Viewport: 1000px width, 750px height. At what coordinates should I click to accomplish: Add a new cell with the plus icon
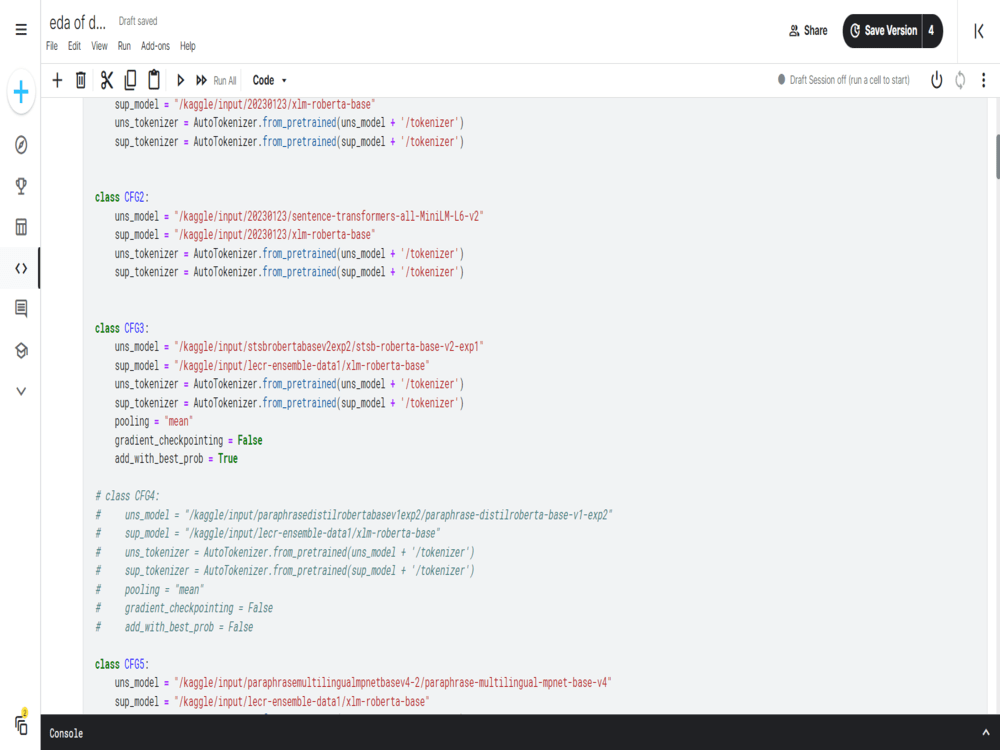[57, 80]
